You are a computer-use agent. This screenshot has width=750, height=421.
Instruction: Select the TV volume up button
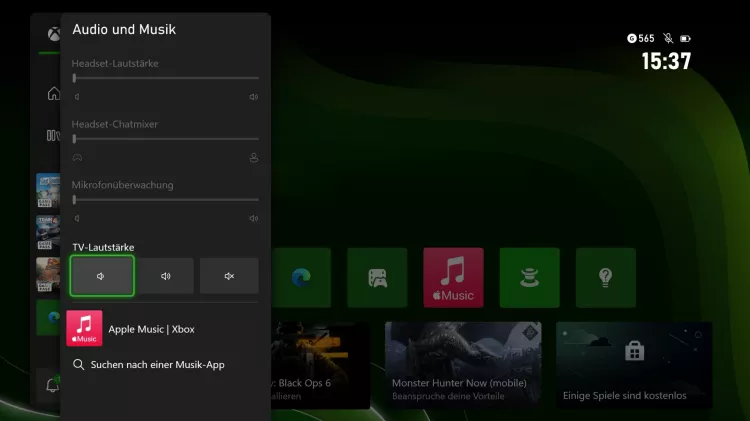click(x=165, y=276)
